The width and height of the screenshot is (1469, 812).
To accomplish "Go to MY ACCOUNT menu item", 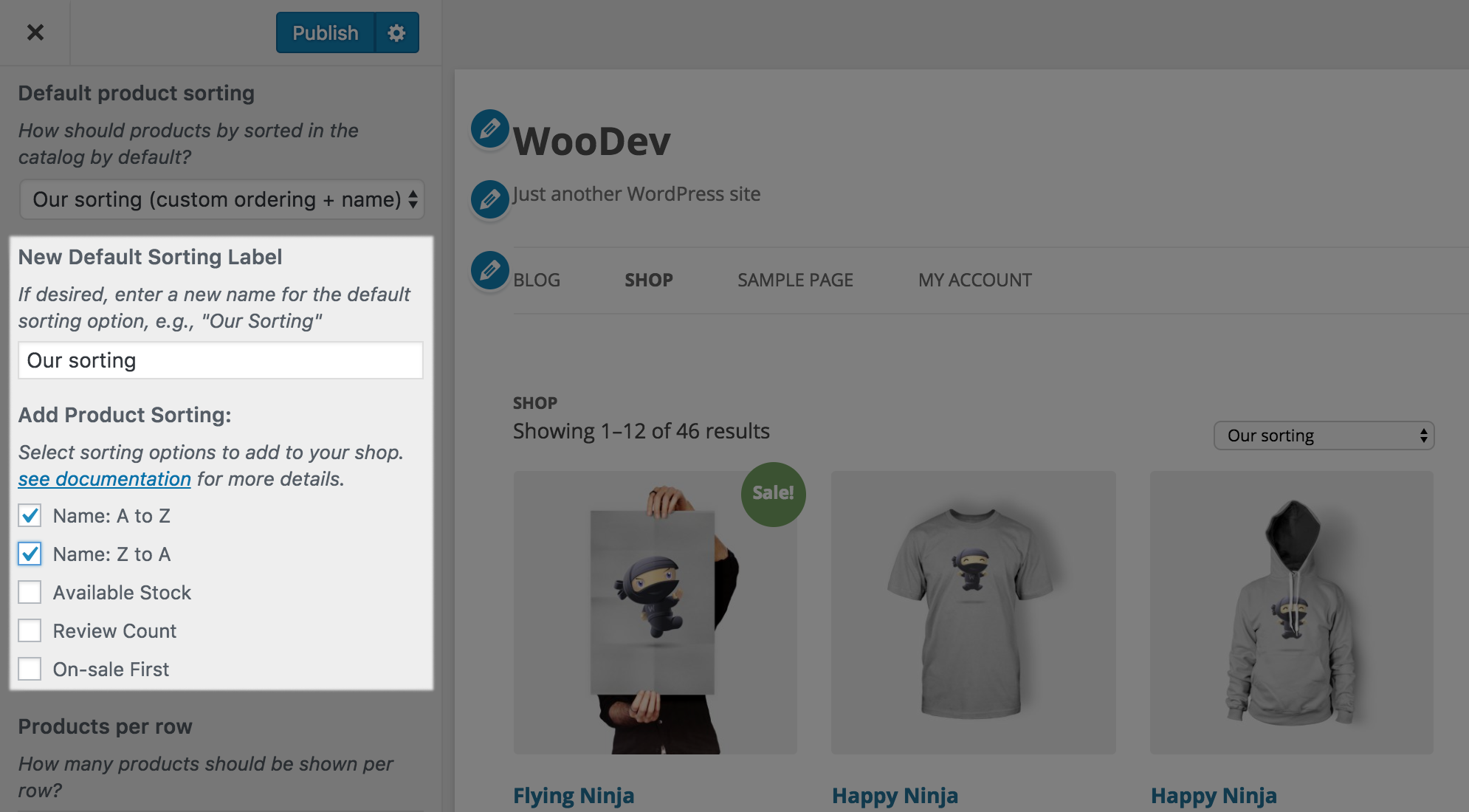I will 974,281.
